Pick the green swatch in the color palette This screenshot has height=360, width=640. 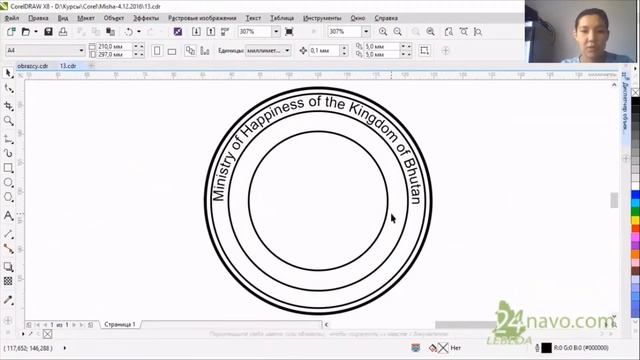click(636, 211)
